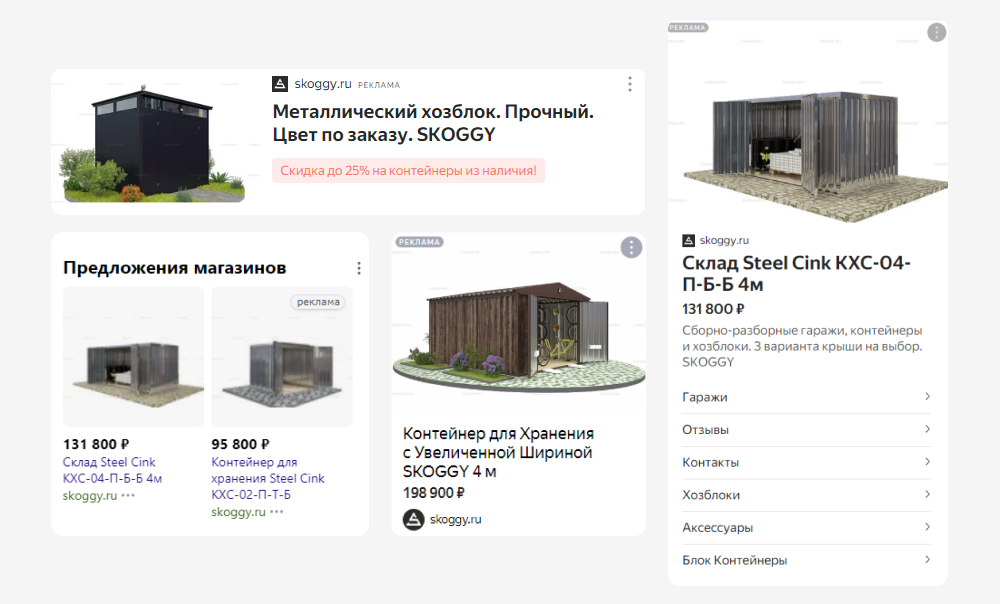This screenshot has width=1000, height=604.
Task: Click skoggy logo icon in top banner ad
Action: click(x=280, y=84)
